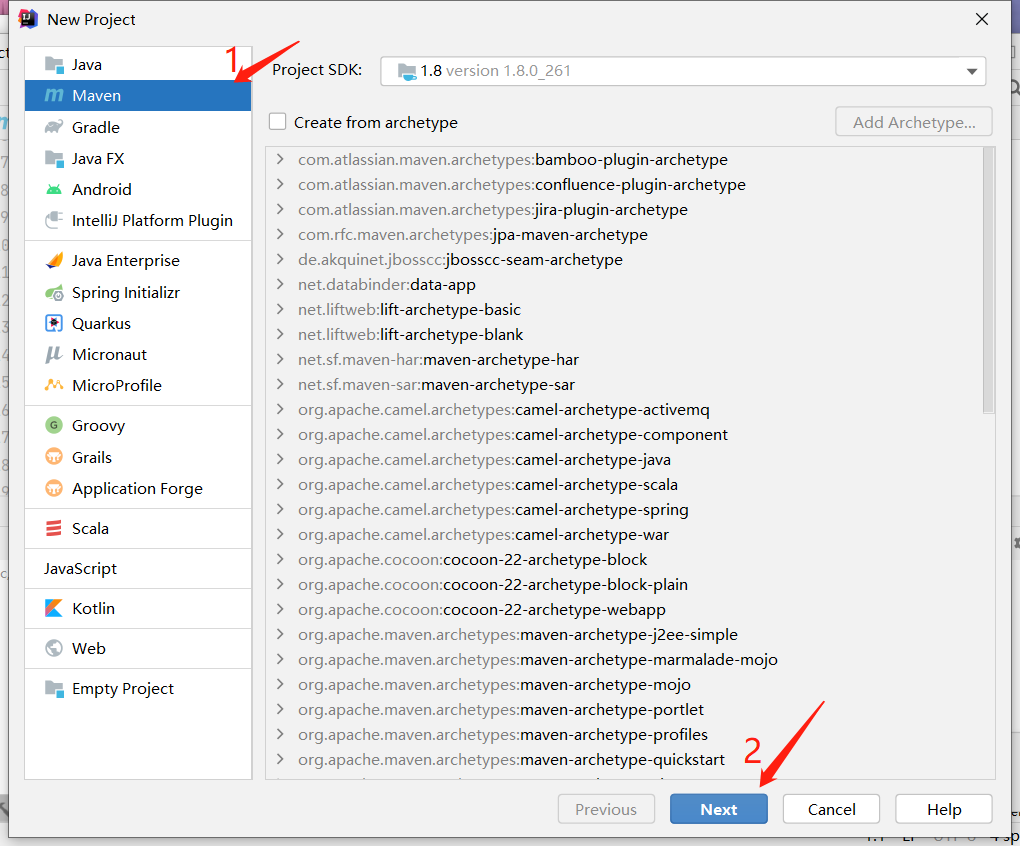Enable Create from archetype checkbox
The image size is (1020, 846).
point(278,122)
